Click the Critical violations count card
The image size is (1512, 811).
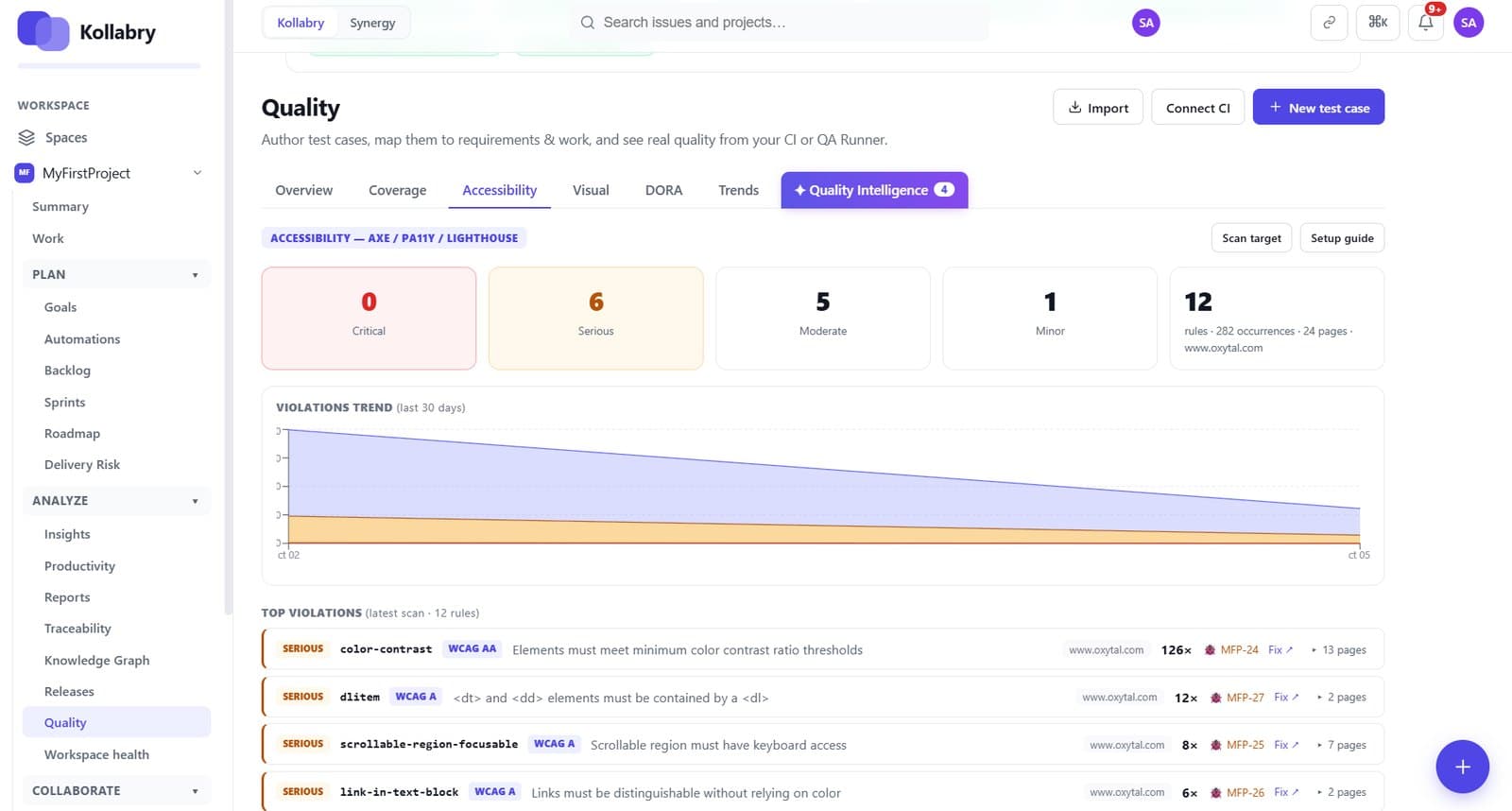pyautogui.click(x=369, y=319)
